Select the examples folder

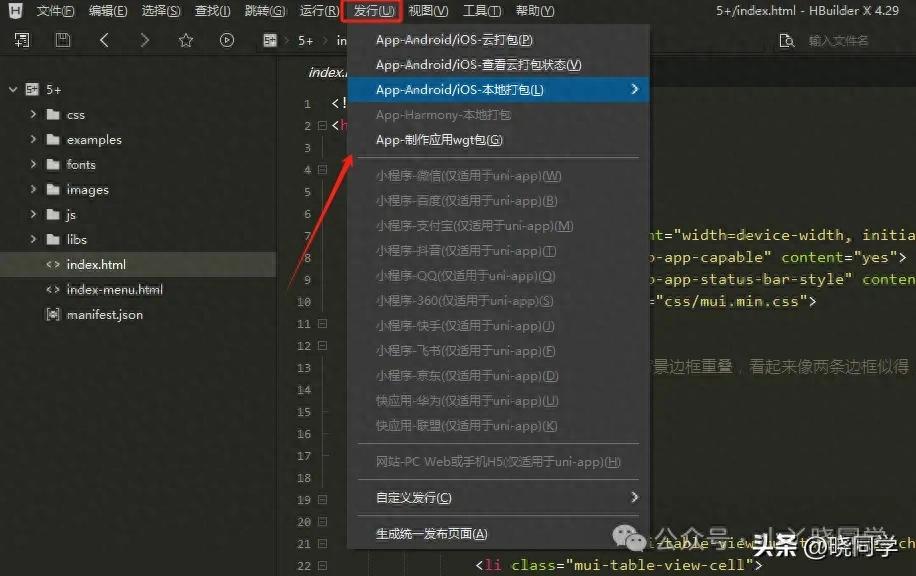pos(94,140)
